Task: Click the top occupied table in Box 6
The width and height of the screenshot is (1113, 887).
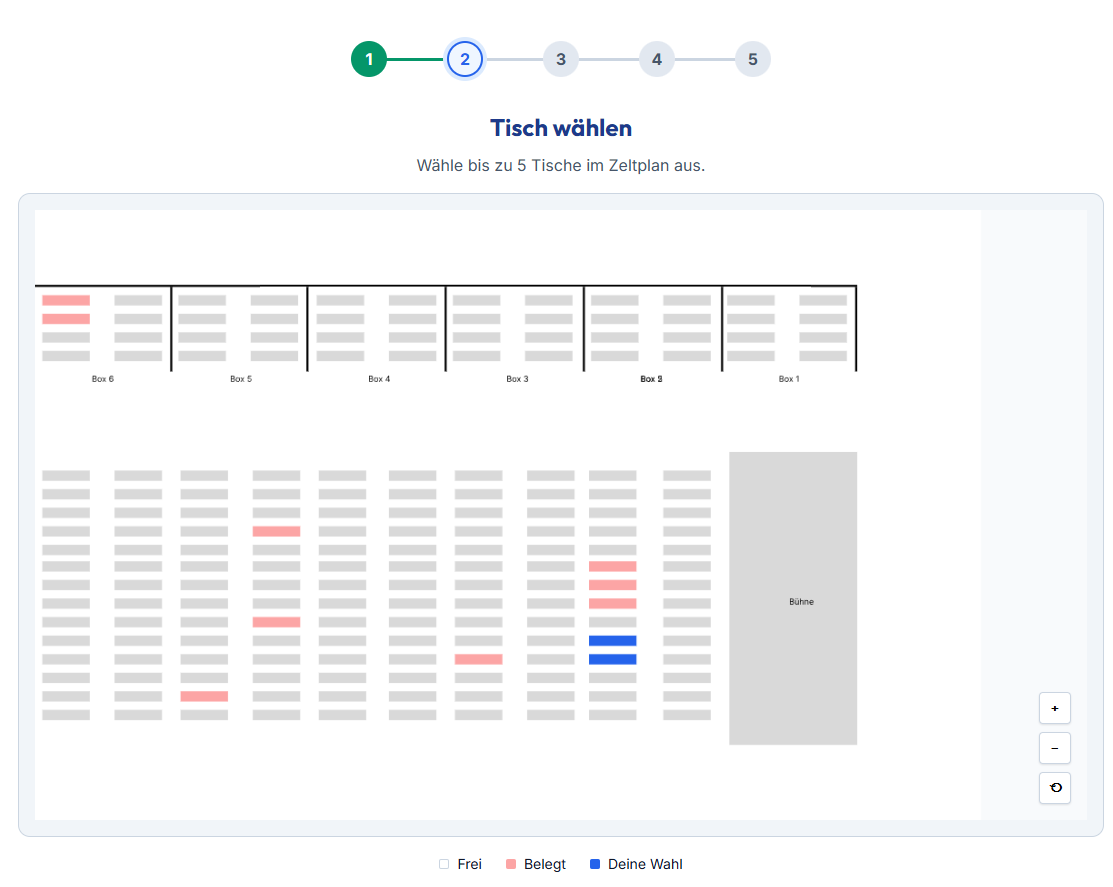Action: [66, 300]
